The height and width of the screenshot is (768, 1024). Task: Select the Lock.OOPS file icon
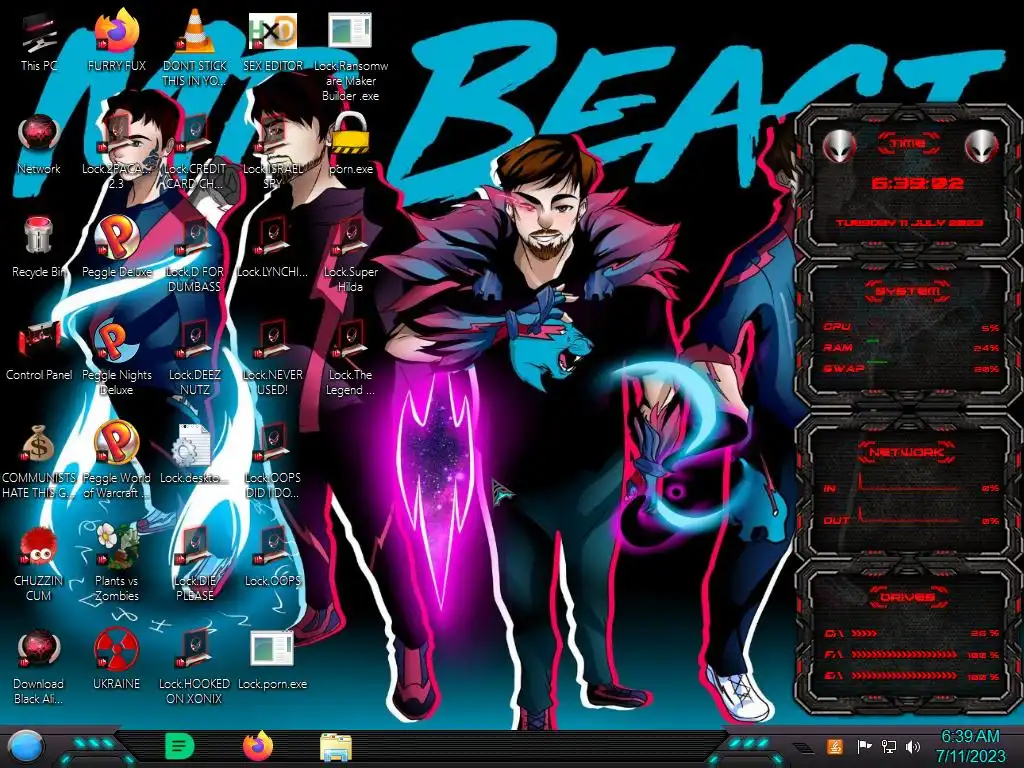click(272, 547)
